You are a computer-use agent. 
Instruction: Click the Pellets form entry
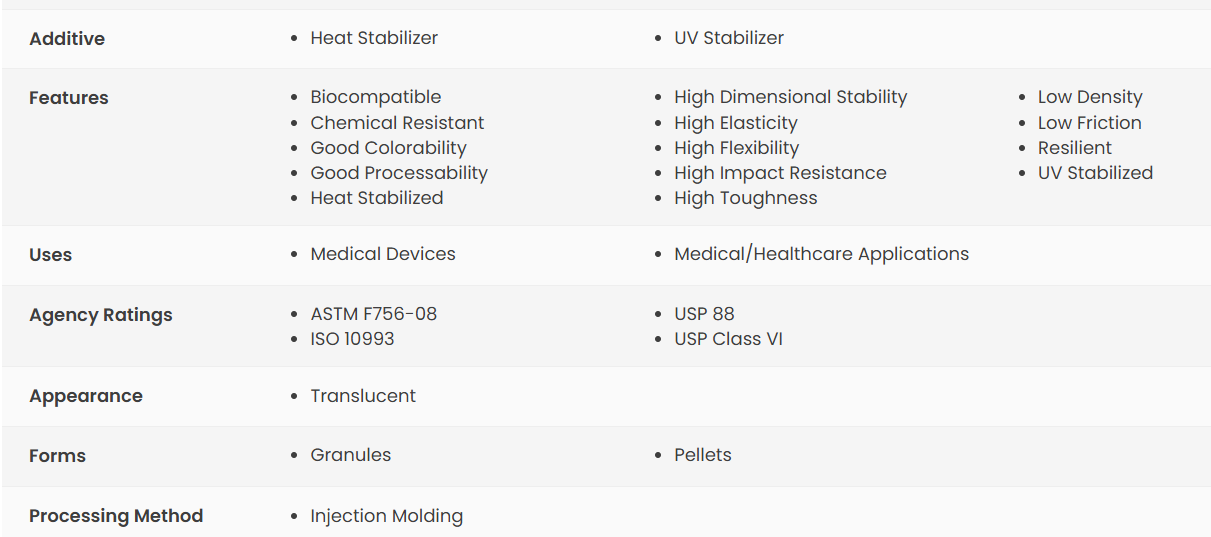(x=703, y=455)
